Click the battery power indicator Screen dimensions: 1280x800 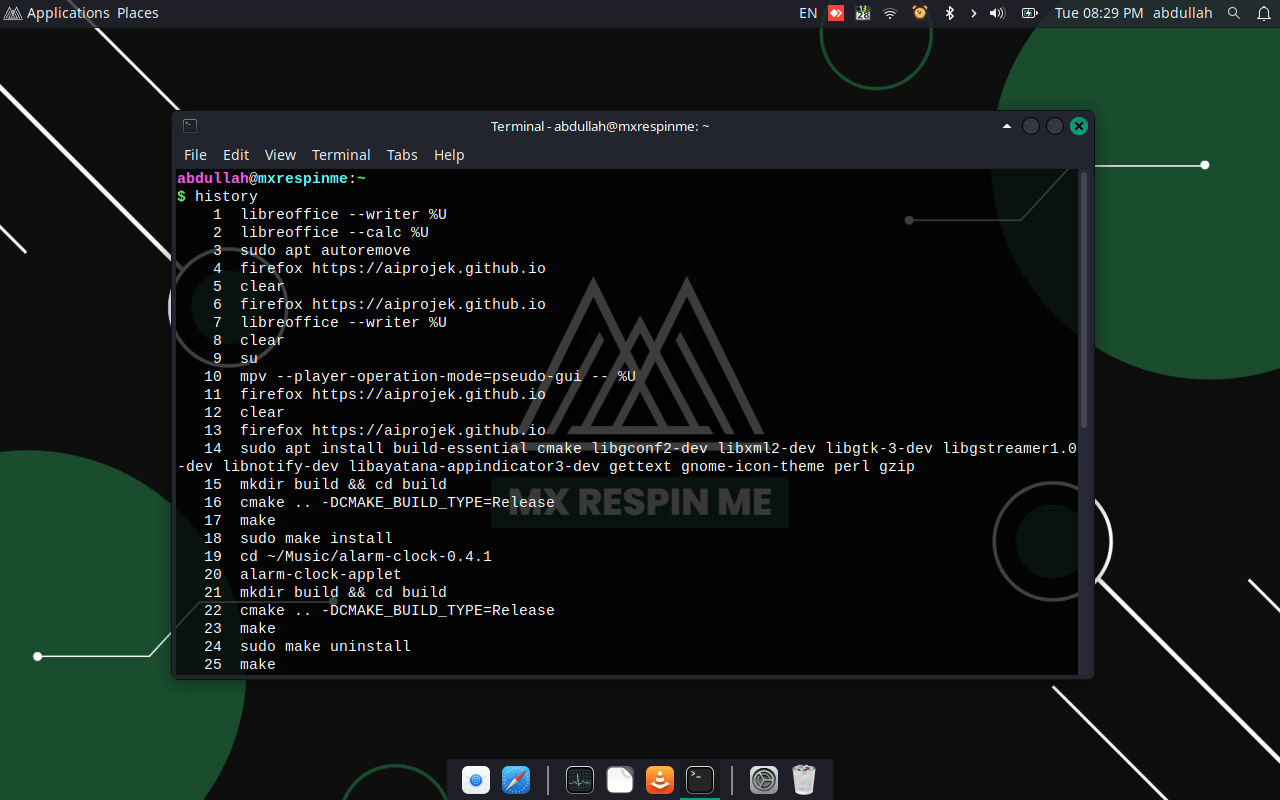[1029, 13]
